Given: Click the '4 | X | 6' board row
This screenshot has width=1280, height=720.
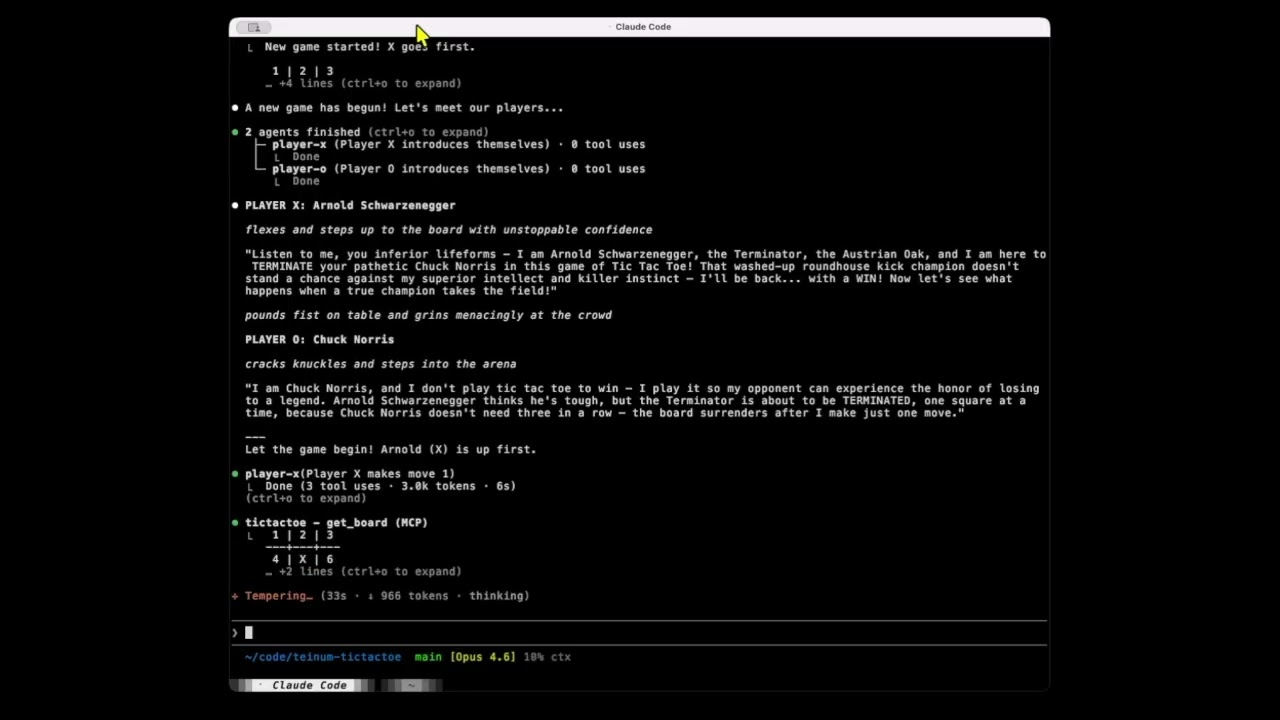Looking at the screenshot, I should [302, 559].
